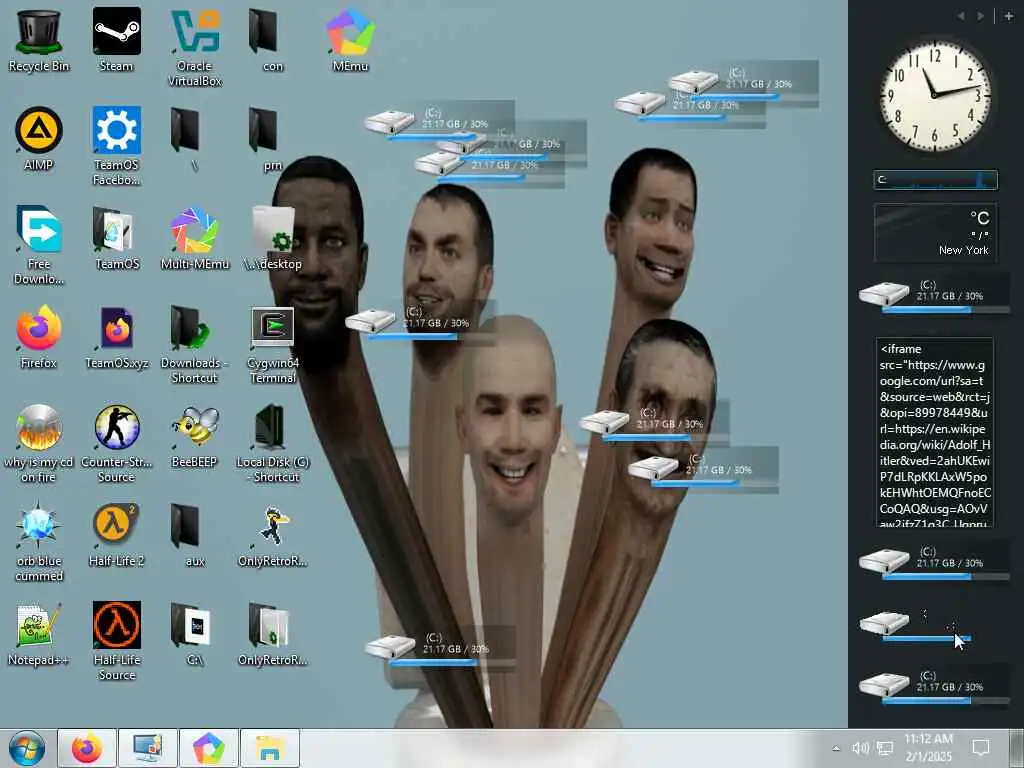Open TeamOS Facebook gear shortcut

[x=116, y=146]
